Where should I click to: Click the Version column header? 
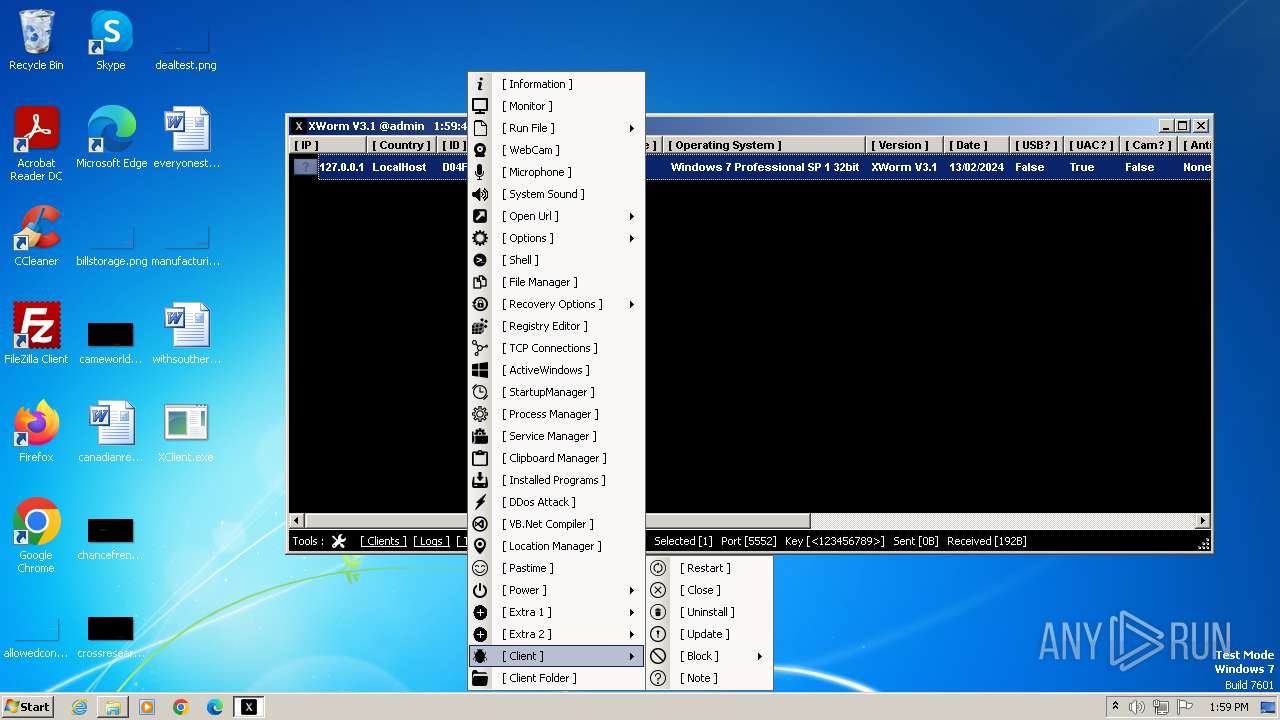pos(904,145)
